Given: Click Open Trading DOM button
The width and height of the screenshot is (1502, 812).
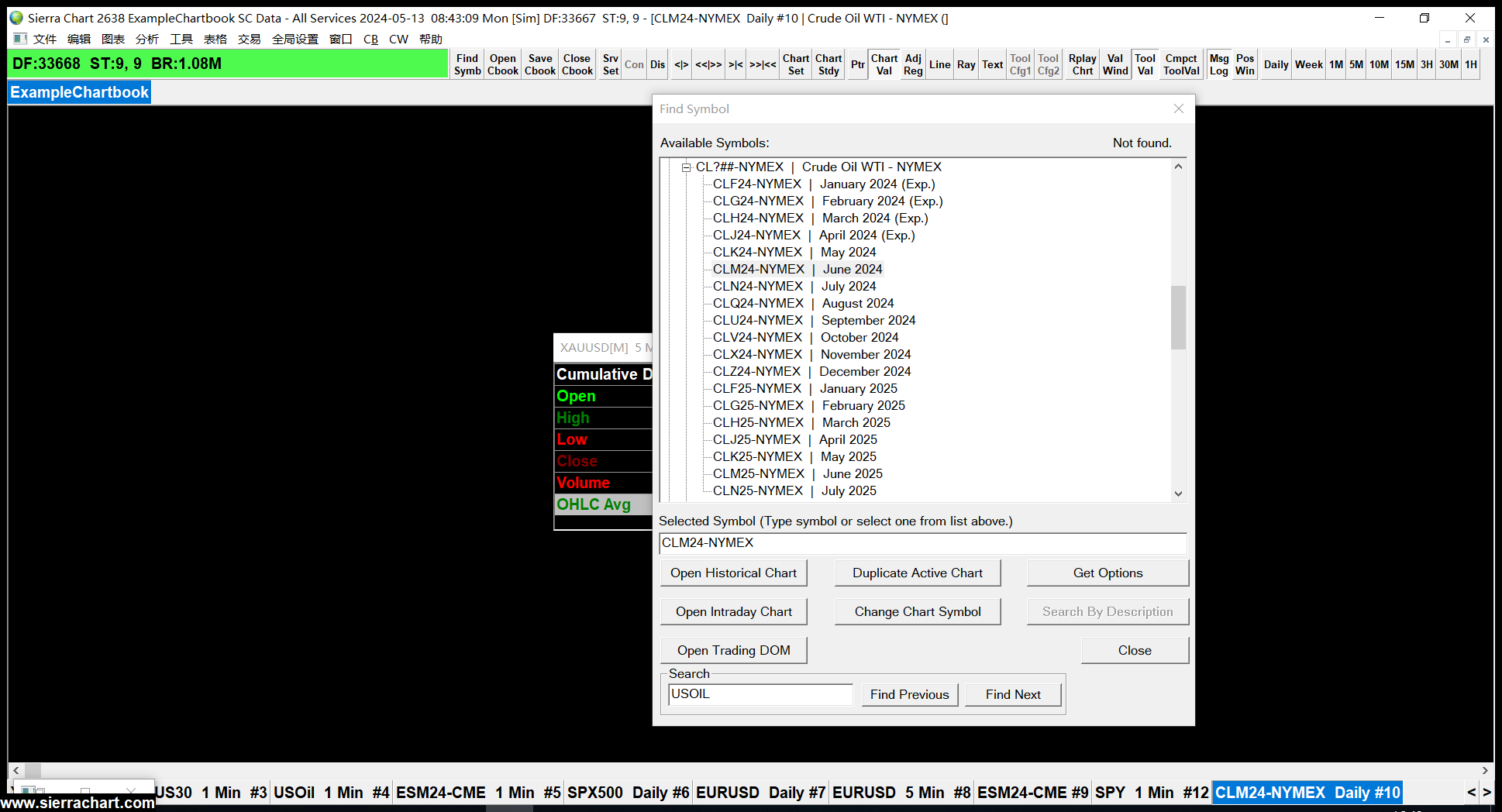Looking at the screenshot, I should [x=733, y=651].
